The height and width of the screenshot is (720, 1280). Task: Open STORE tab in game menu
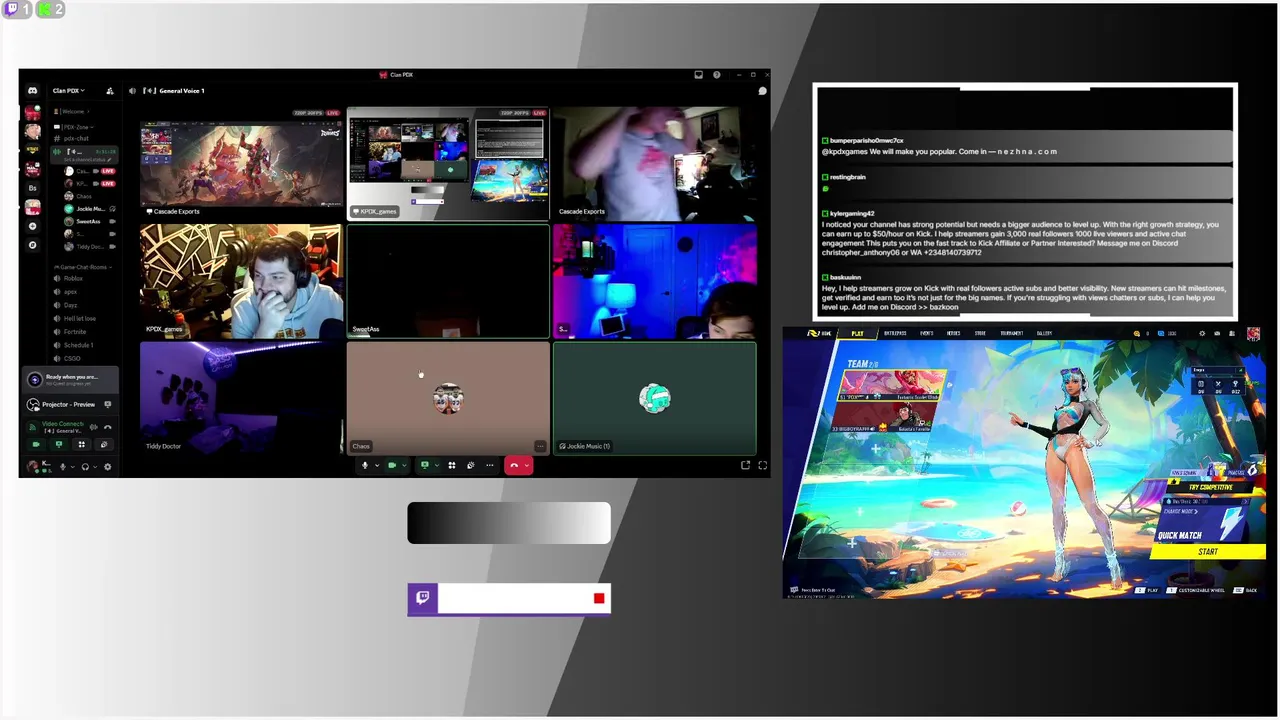tap(980, 333)
